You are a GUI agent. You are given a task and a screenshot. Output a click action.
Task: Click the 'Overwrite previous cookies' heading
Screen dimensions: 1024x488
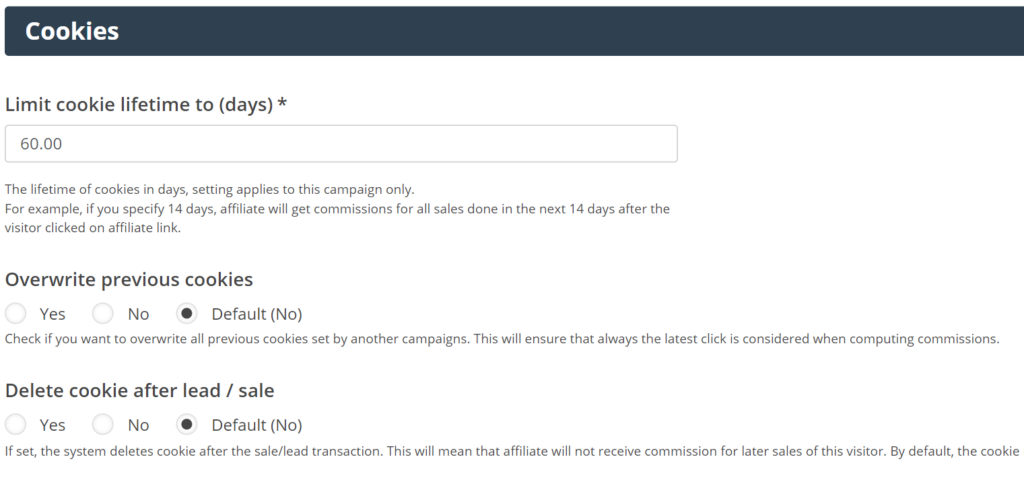click(129, 279)
